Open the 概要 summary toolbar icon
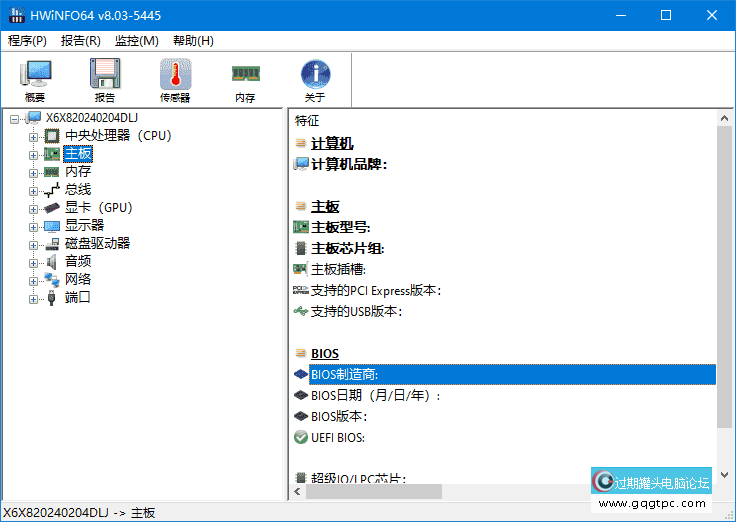The height and width of the screenshot is (522, 736). tap(35, 80)
